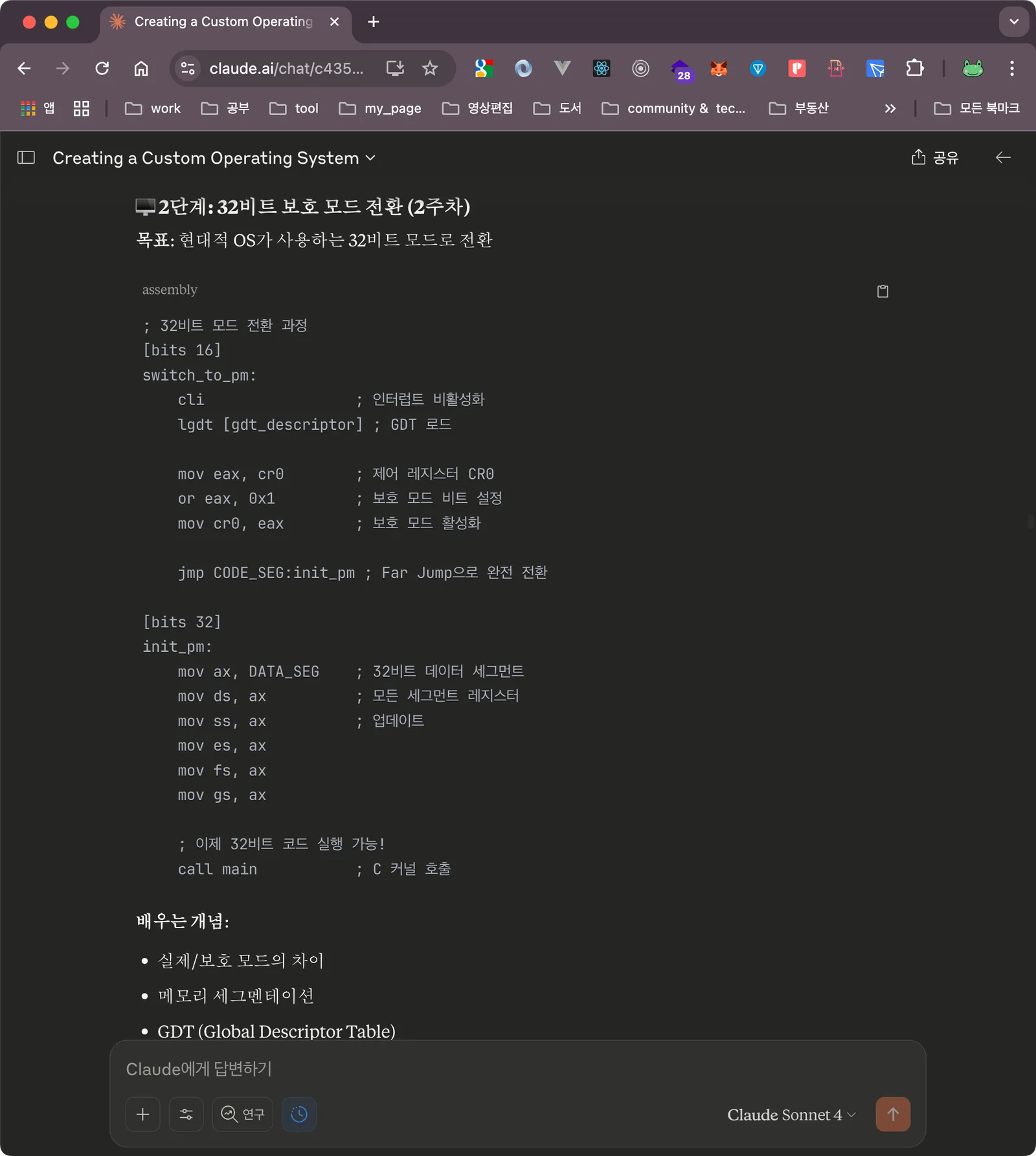Open the work bookmark folder
Image resolution: width=1036 pixels, height=1156 pixels.
point(153,109)
